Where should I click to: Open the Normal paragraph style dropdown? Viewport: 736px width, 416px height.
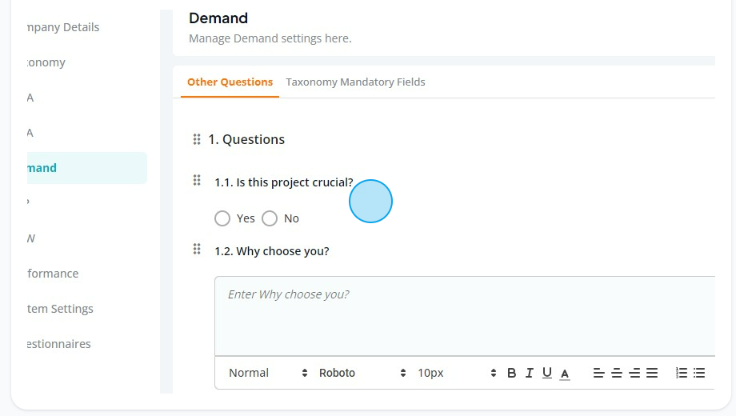[x=268, y=373]
